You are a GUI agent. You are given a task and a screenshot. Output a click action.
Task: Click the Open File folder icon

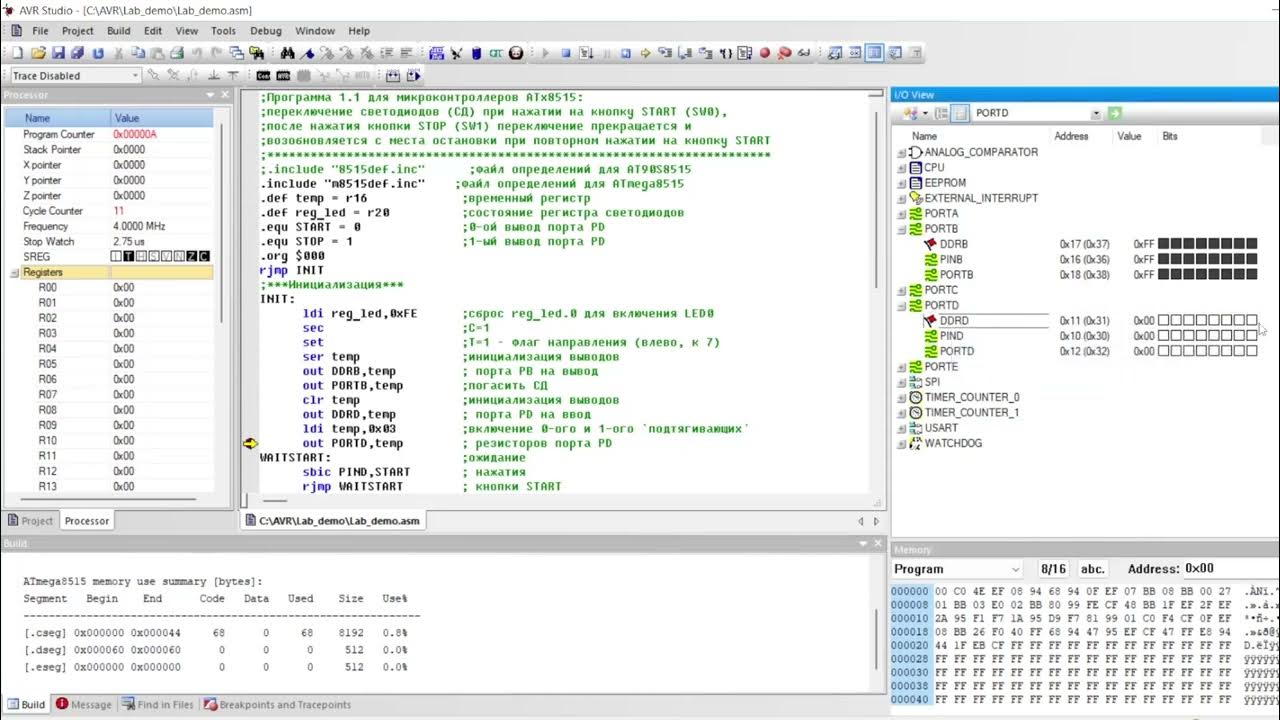coord(38,53)
